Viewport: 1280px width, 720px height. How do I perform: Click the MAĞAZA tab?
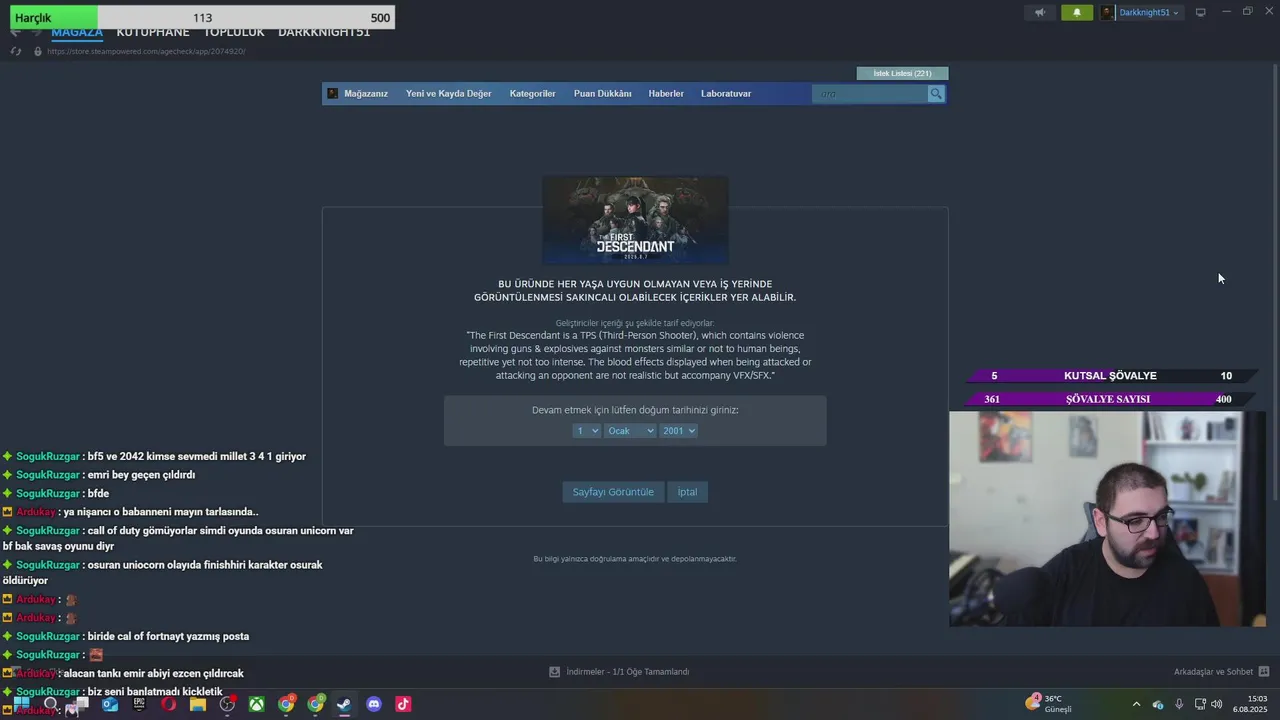77,32
